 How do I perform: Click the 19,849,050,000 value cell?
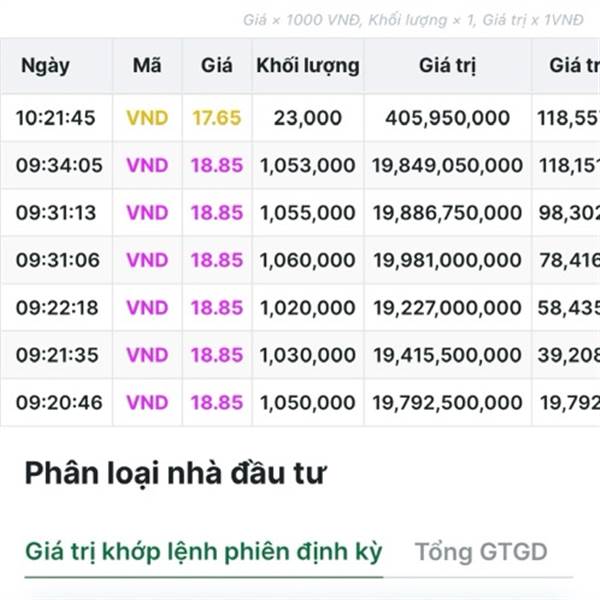coord(448,165)
